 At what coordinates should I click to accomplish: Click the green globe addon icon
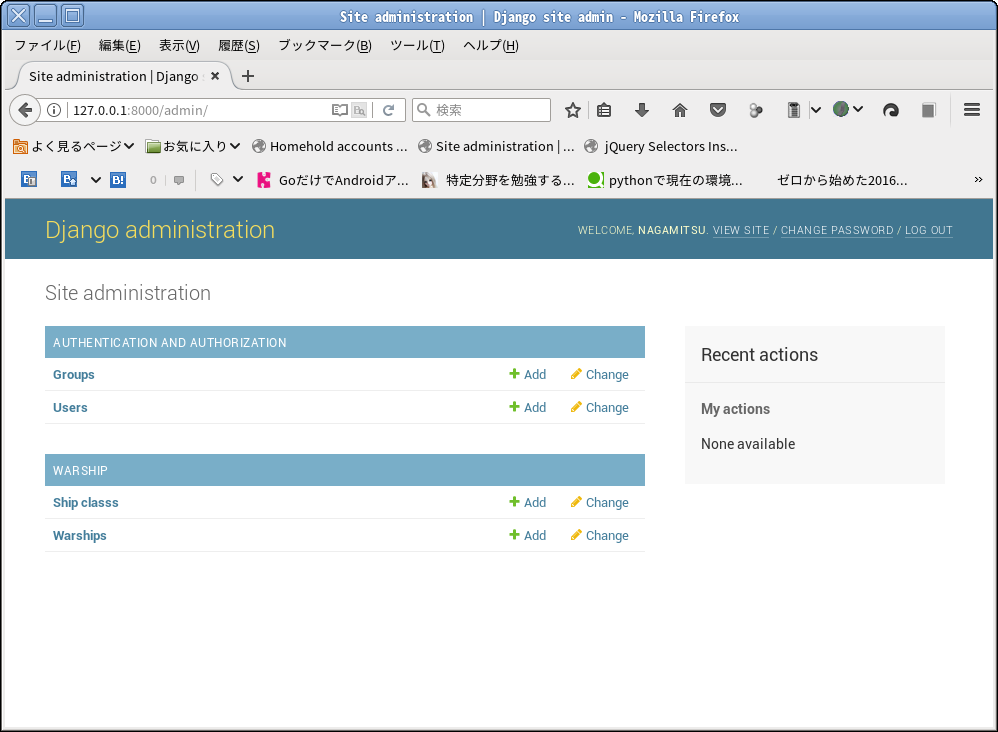pyautogui.click(x=841, y=109)
